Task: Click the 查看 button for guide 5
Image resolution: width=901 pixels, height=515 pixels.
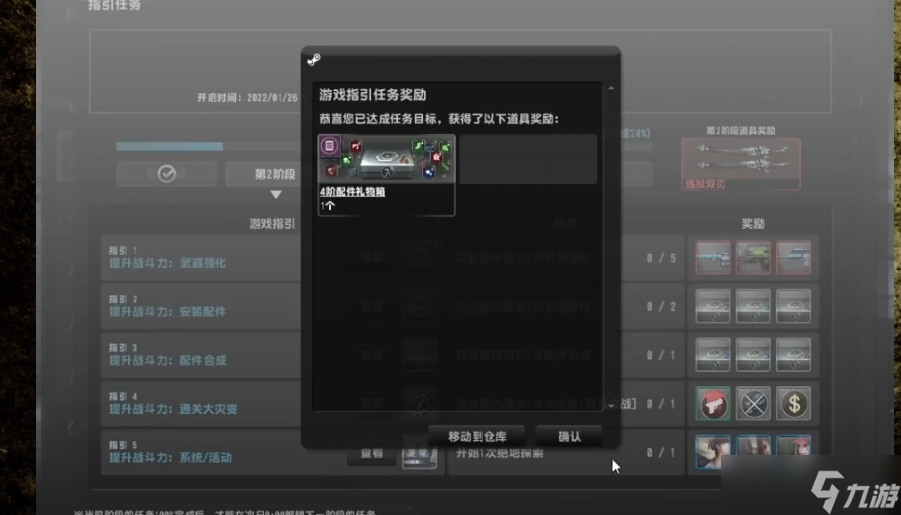Action: coord(371,453)
